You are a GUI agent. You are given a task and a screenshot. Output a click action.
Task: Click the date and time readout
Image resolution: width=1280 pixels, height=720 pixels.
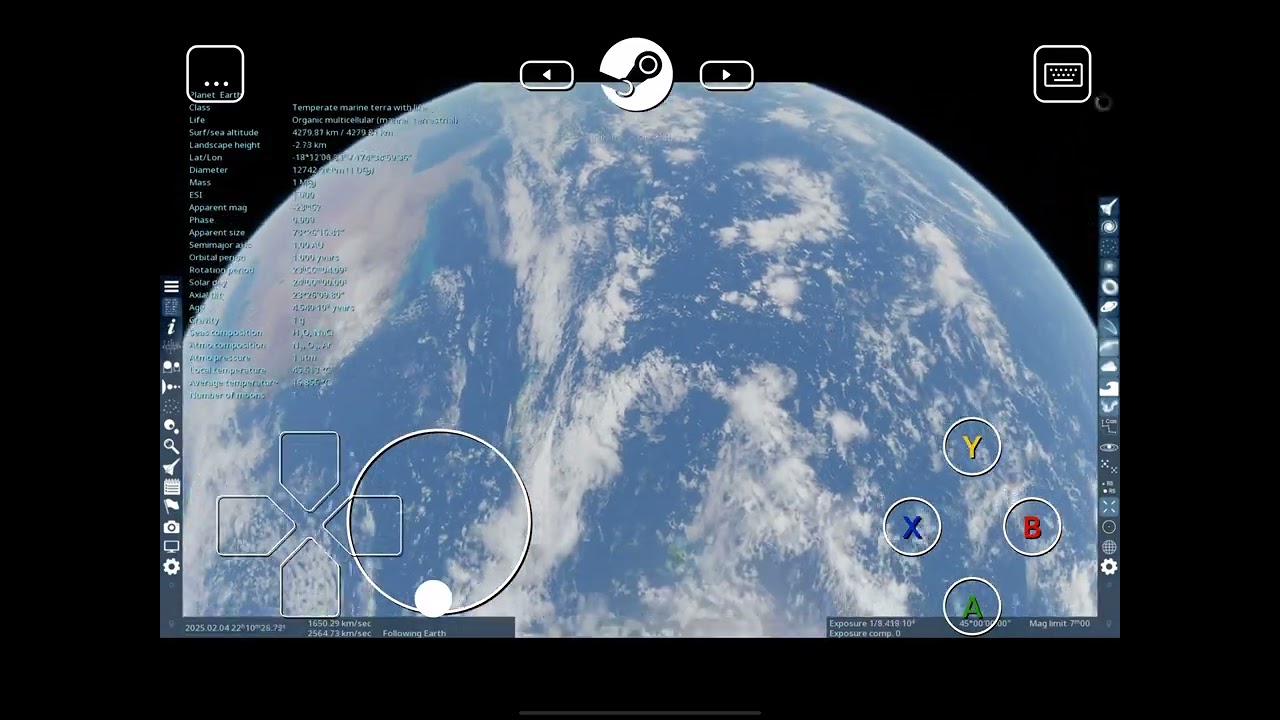pos(235,628)
